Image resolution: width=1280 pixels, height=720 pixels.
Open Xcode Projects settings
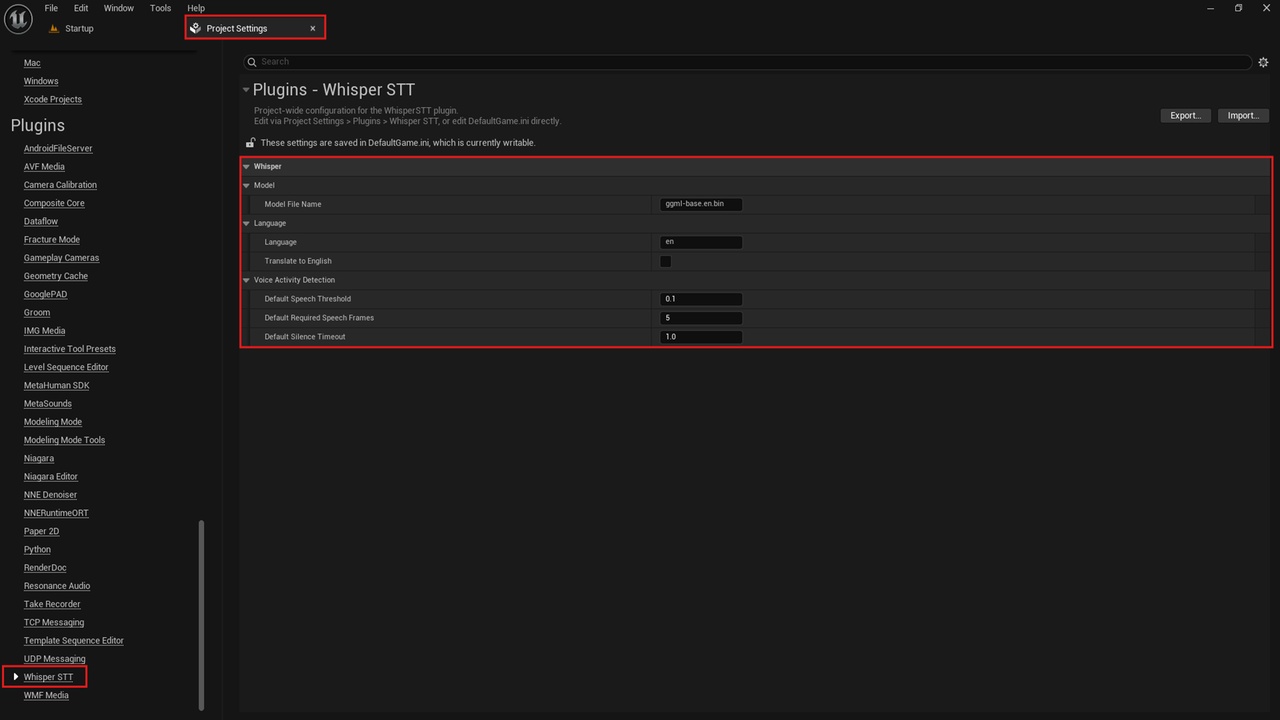pyautogui.click(x=53, y=99)
